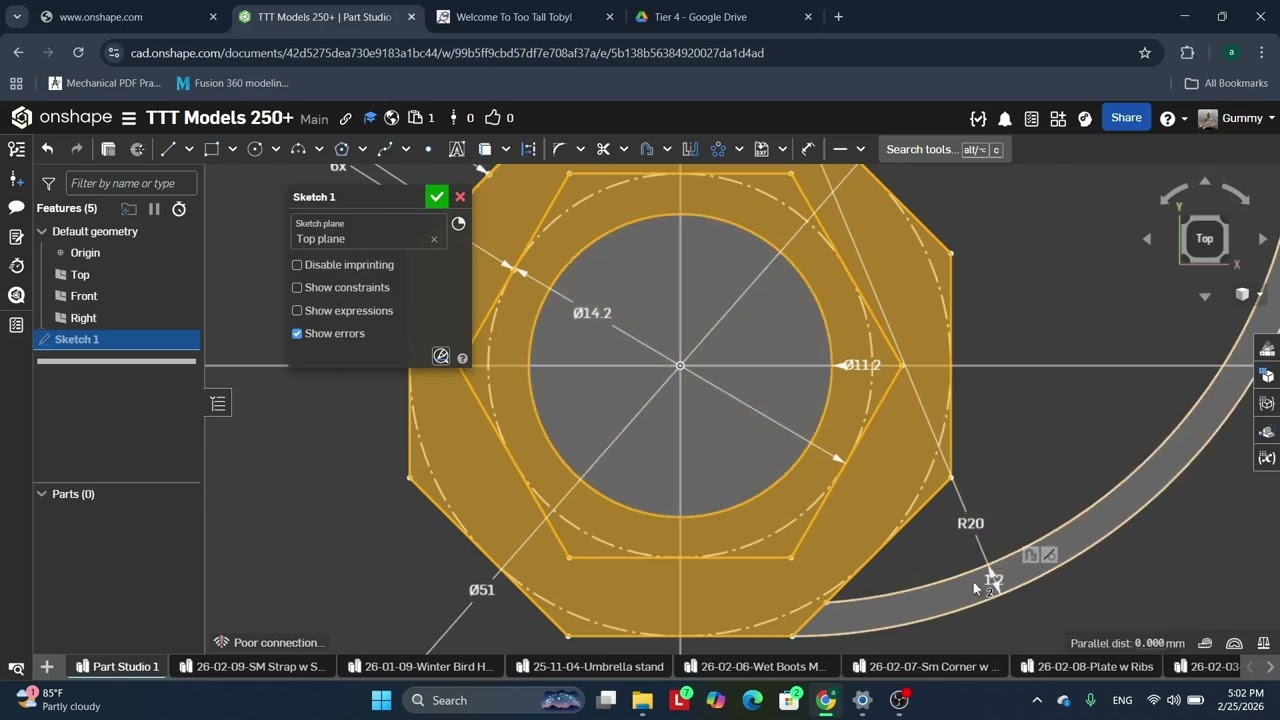Screen dimensions: 1280x720
Task: Cancel Sketch 1 with red X
Action: 460,197
